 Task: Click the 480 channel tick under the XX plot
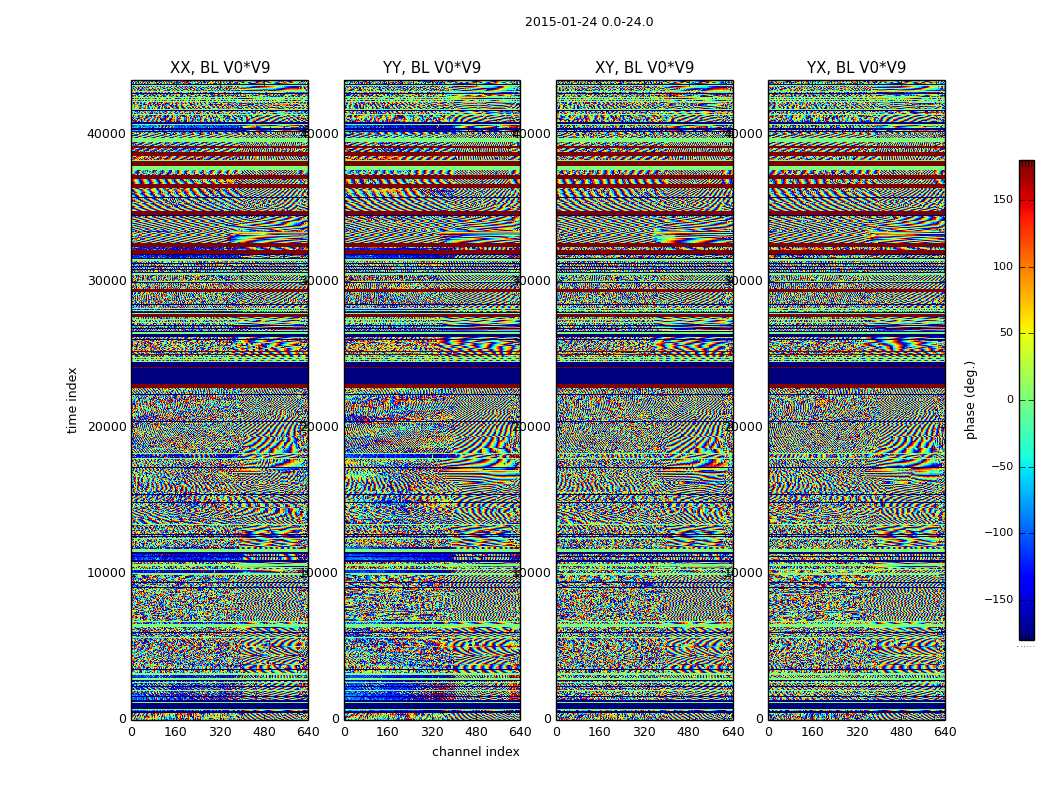coord(264,732)
